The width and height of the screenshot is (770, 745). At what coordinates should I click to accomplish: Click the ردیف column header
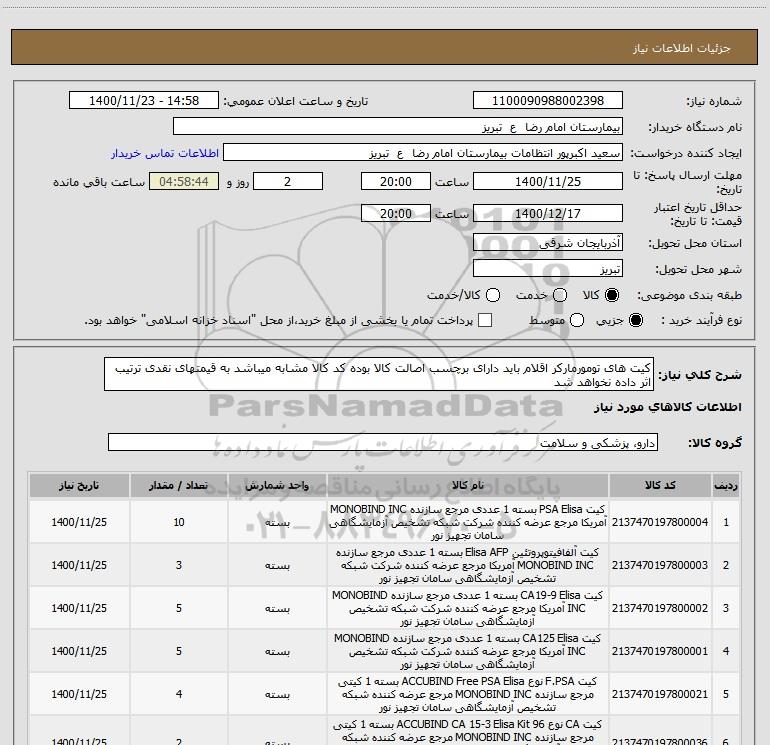click(726, 486)
